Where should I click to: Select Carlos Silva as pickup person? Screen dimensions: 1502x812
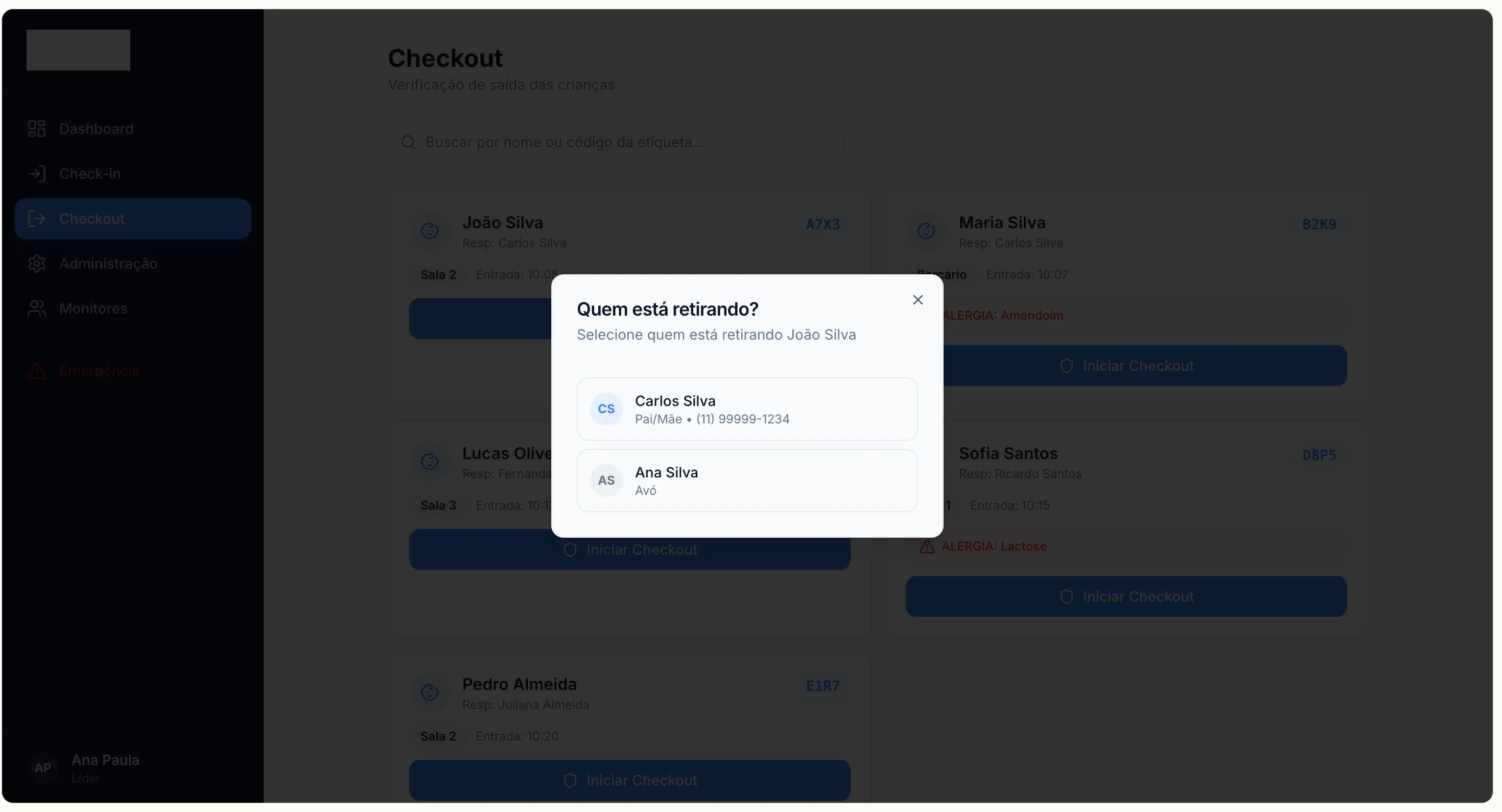coord(746,409)
